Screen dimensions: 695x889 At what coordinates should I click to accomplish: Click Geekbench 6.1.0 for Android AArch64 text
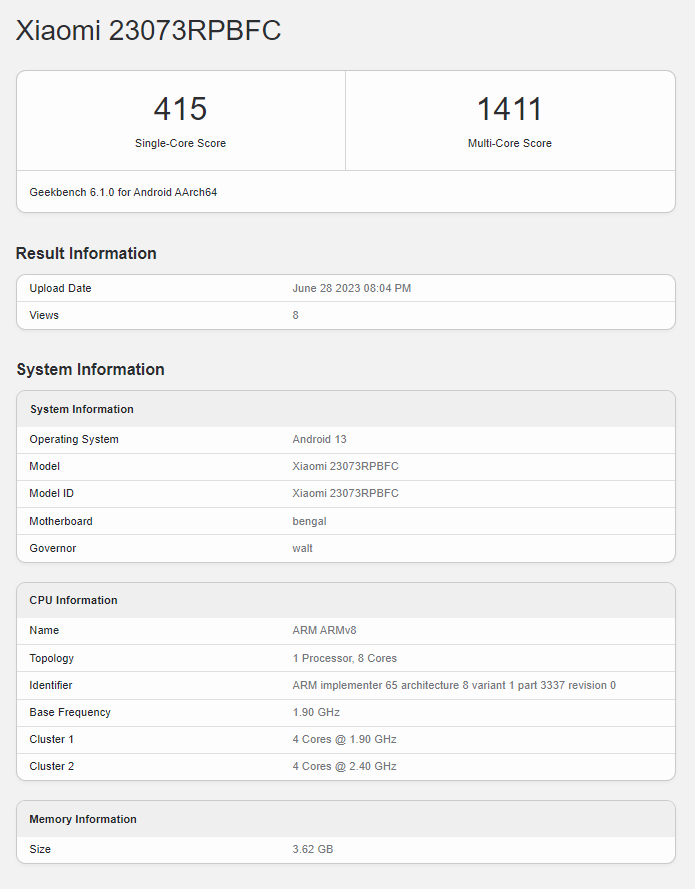tap(123, 192)
